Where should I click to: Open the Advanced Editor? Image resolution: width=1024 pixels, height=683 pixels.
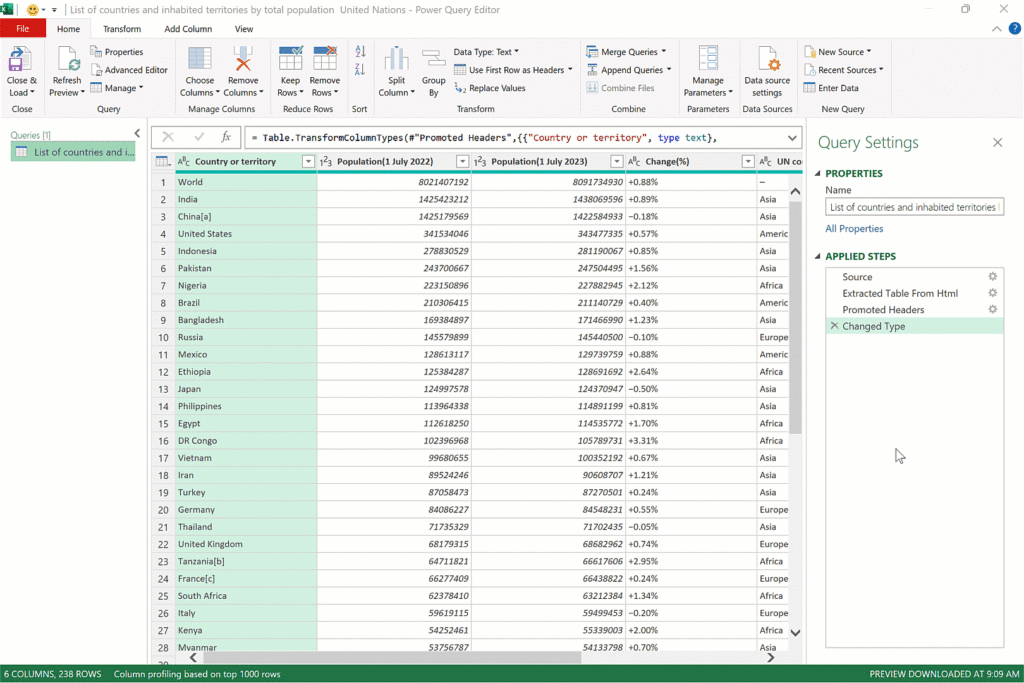[130, 70]
